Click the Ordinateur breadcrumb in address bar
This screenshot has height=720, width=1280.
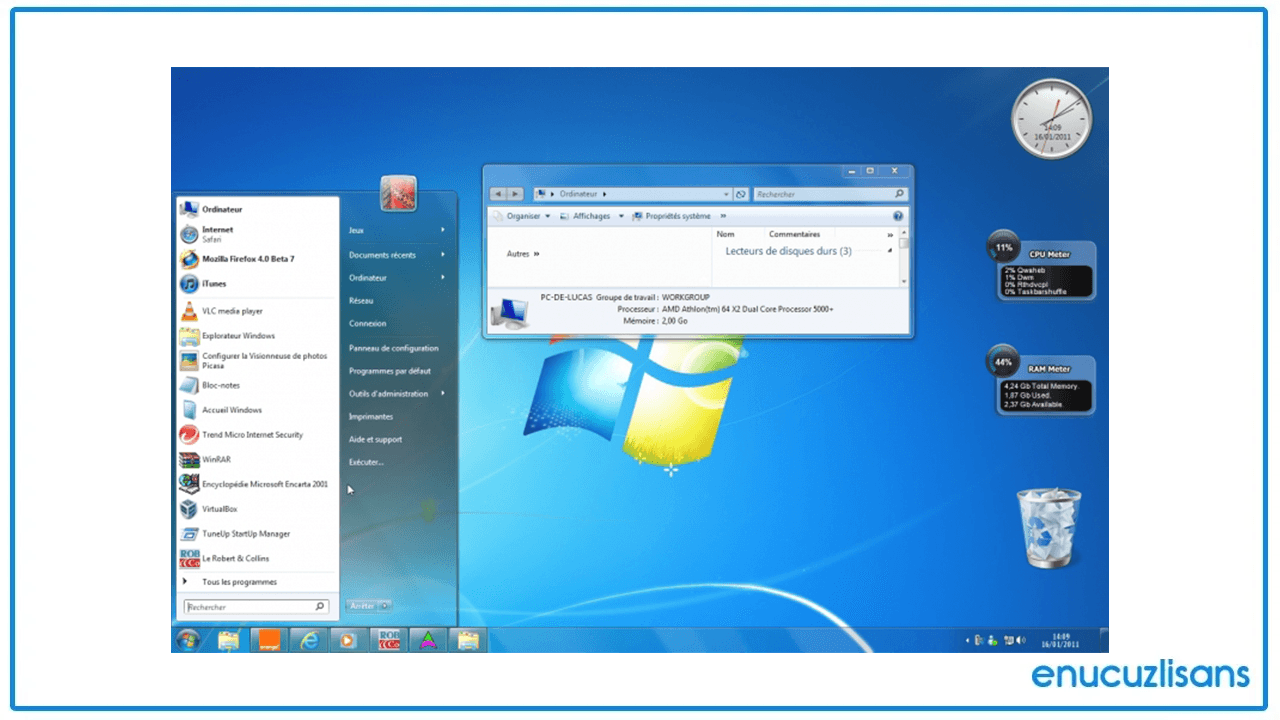tap(577, 194)
